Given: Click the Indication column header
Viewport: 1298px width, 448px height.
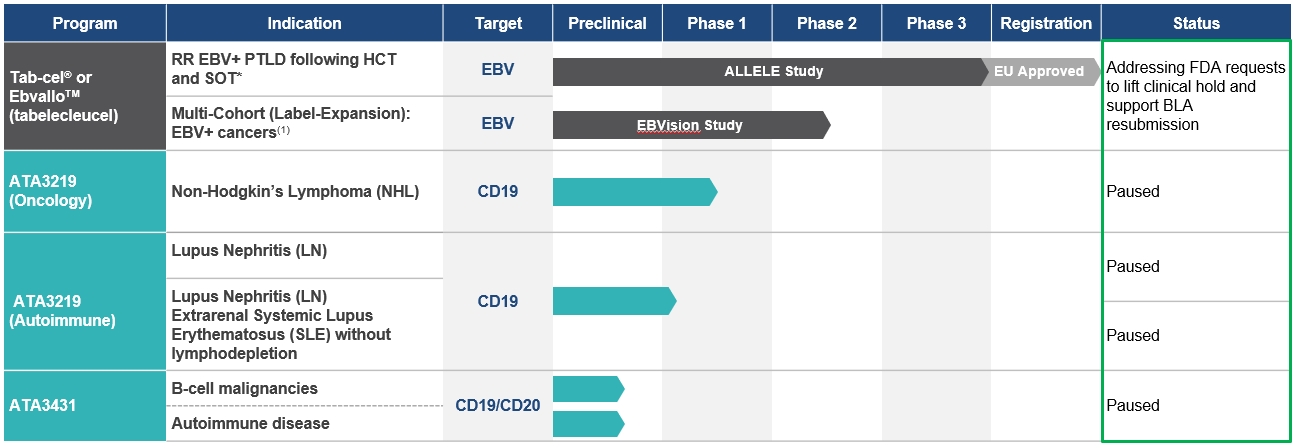Looking at the screenshot, I should (x=304, y=23).
